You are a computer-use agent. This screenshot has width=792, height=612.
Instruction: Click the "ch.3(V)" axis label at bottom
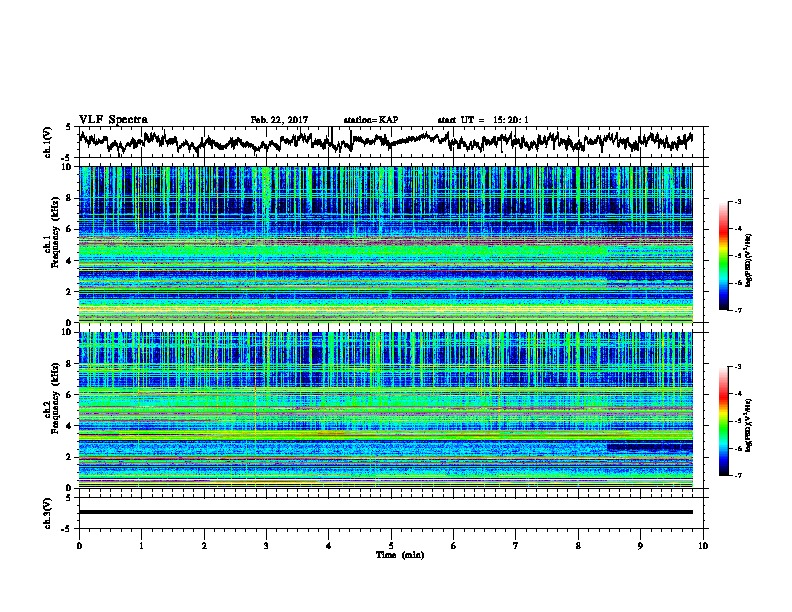pos(48,513)
